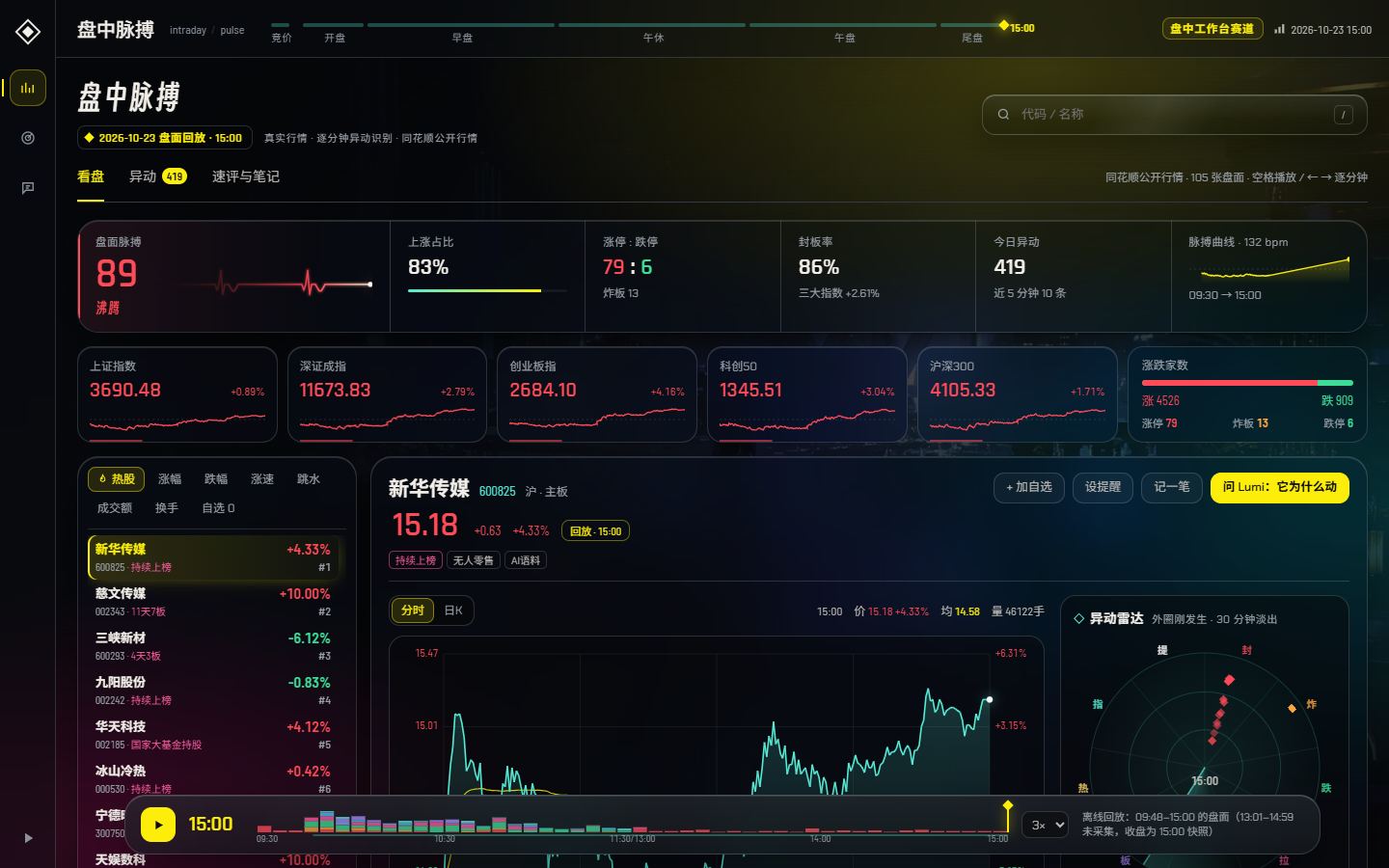Screen dimensions: 1389x868
Task: Click the signal bars icon beside 2026-10-23 15:00
Action: click(x=1279, y=30)
